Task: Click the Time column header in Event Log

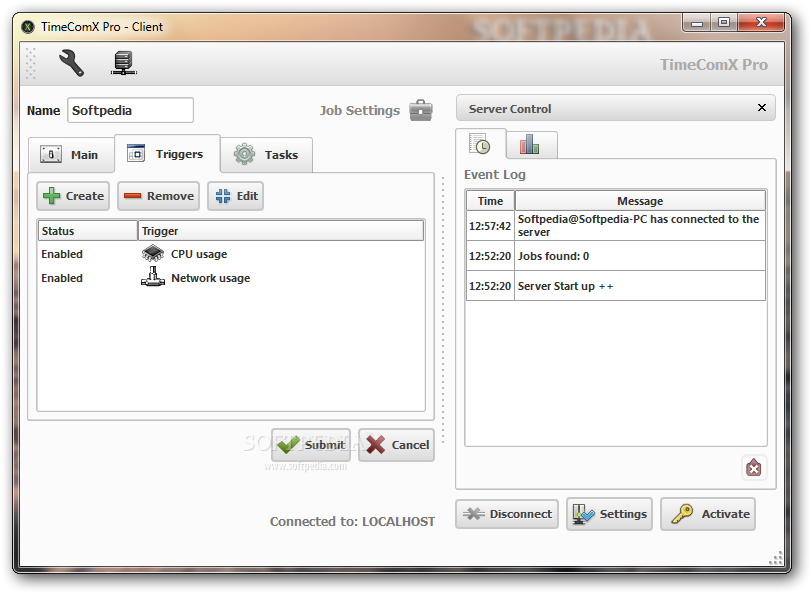Action: point(490,201)
